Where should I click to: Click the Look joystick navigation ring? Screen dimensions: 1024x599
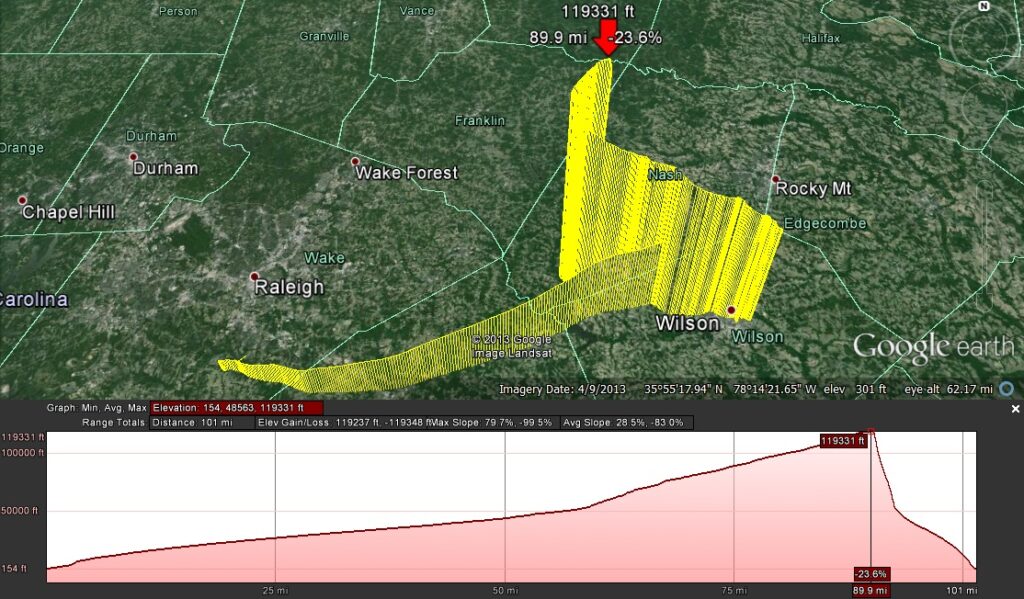click(982, 40)
